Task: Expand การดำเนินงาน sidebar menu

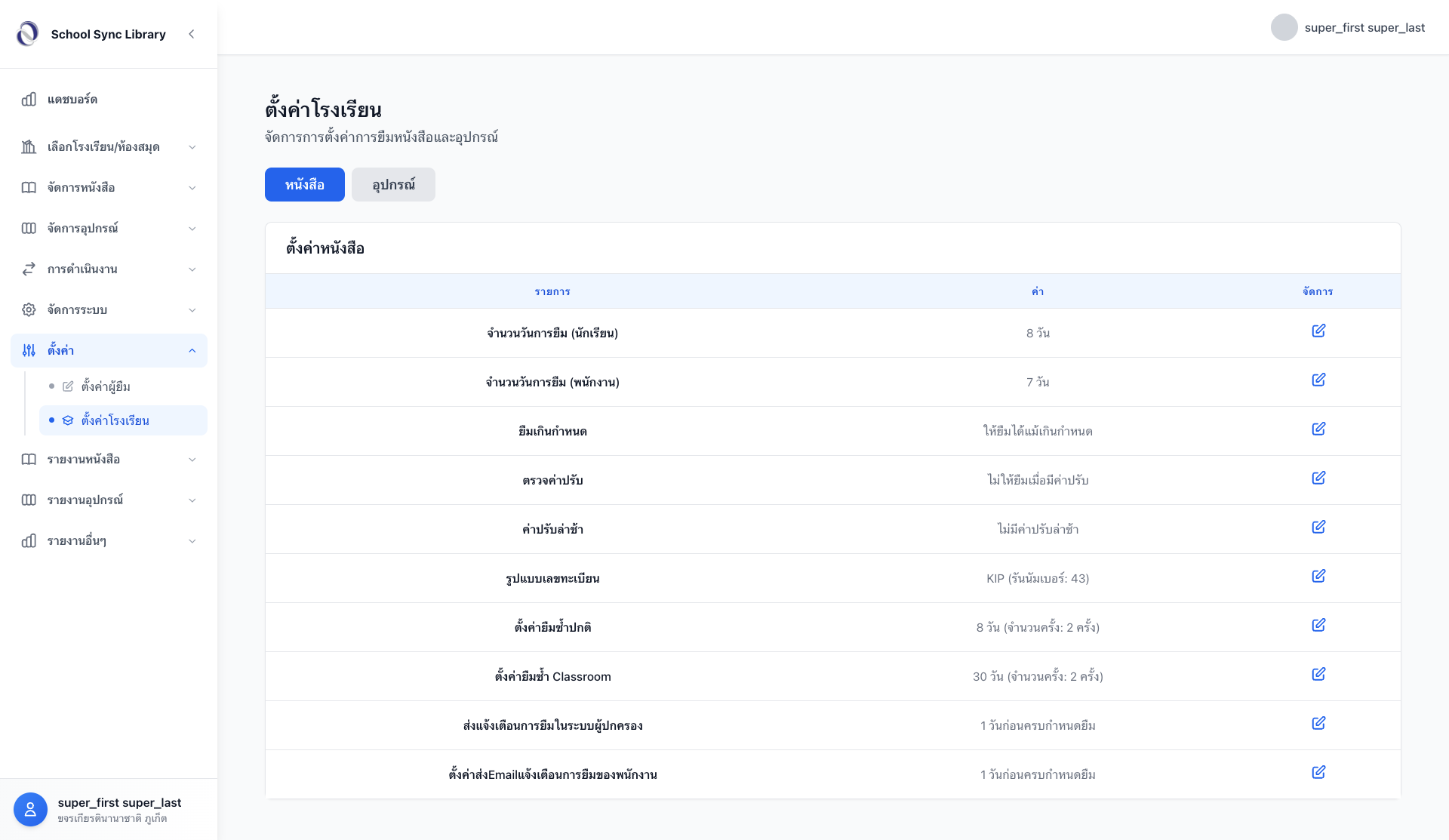Action: coord(109,269)
